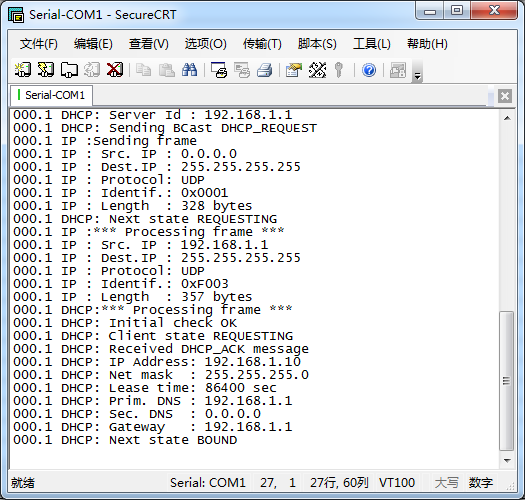Click 'Serial: COM1' in the status bar
Viewport: 525px width, 500px height.
pyautogui.click(x=208, y=483)
